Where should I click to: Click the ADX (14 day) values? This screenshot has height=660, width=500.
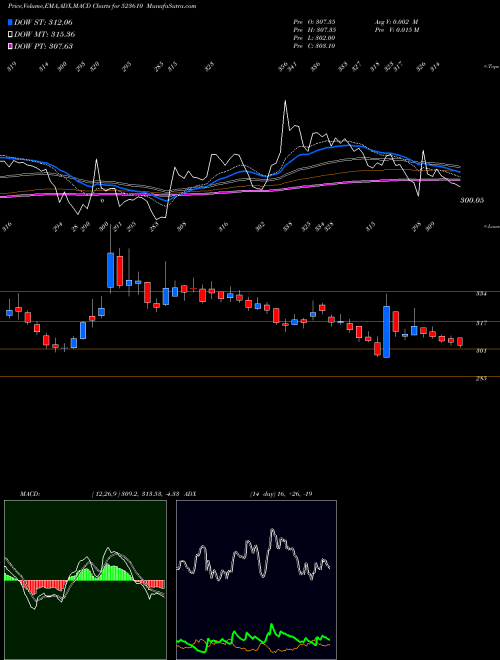point(281,494)
